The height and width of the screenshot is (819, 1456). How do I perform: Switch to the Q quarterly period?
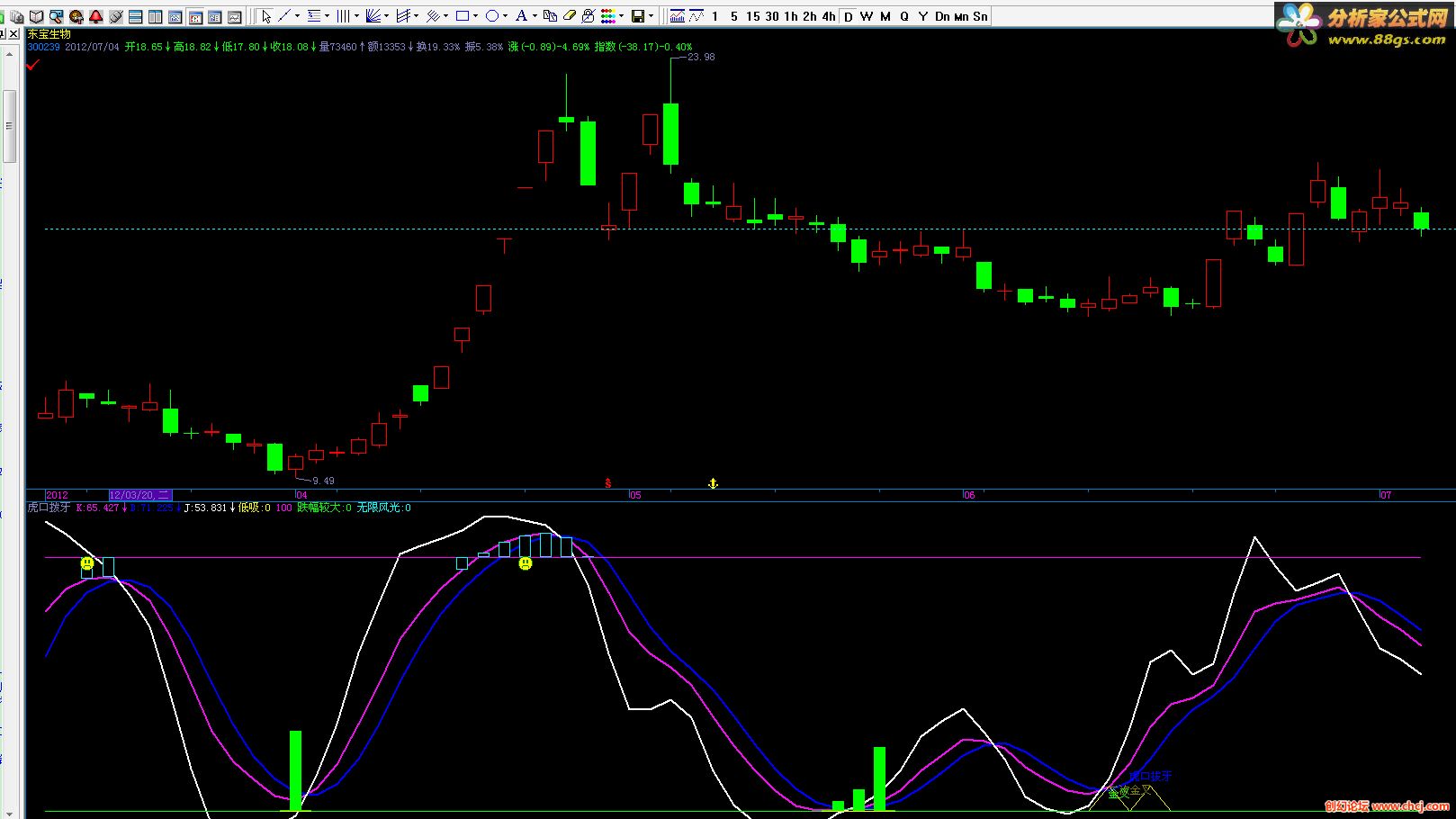click(x=904, y=16)
